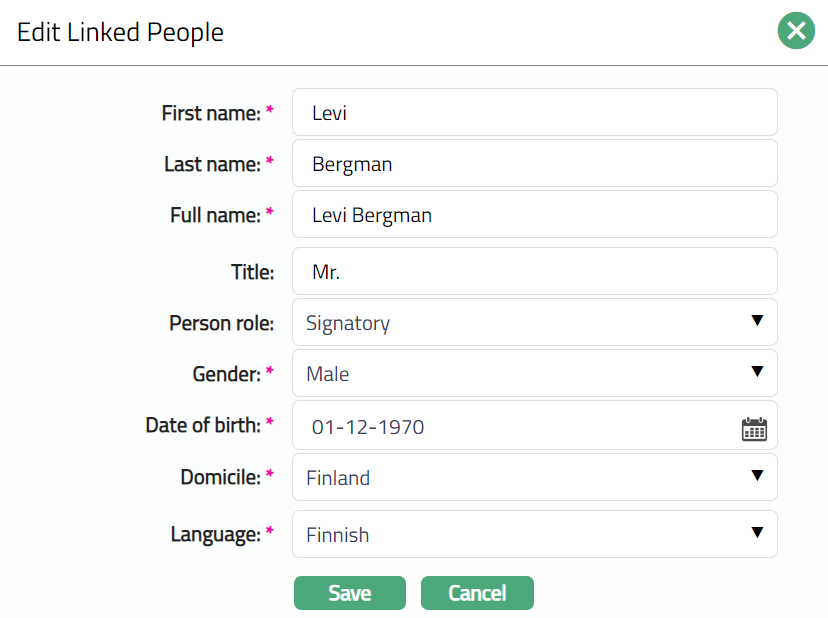Select the Full name text box
Image resolution: width=828 pixels, height=618 pixels.
tap(534, 215)
